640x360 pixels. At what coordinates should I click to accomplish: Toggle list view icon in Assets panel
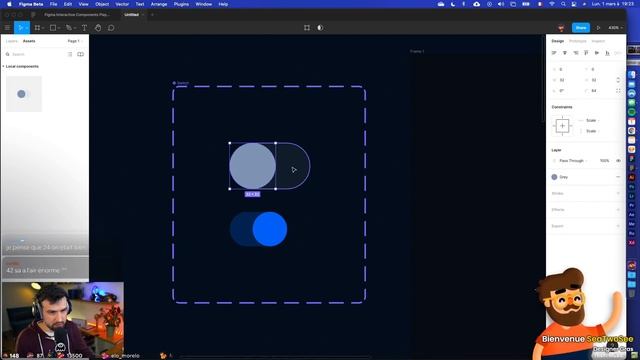click(70, 54)
